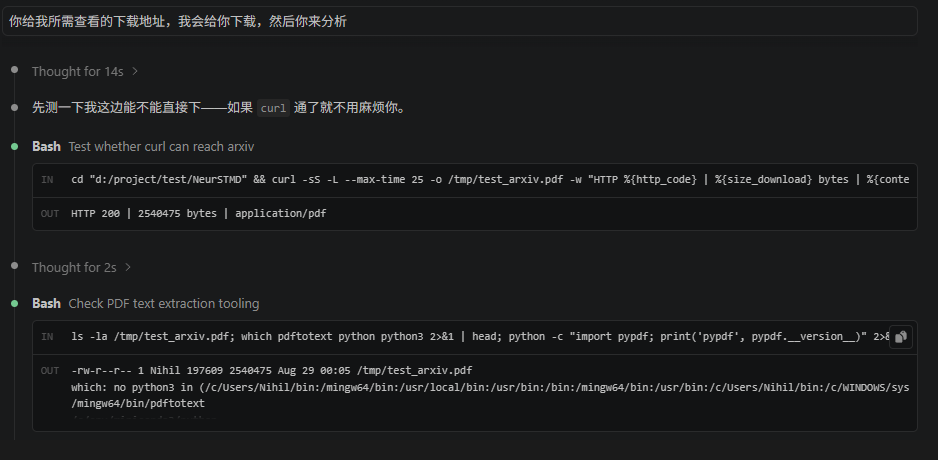Click the curl command input line
The image size is (938, 460).
click(474, 180)
